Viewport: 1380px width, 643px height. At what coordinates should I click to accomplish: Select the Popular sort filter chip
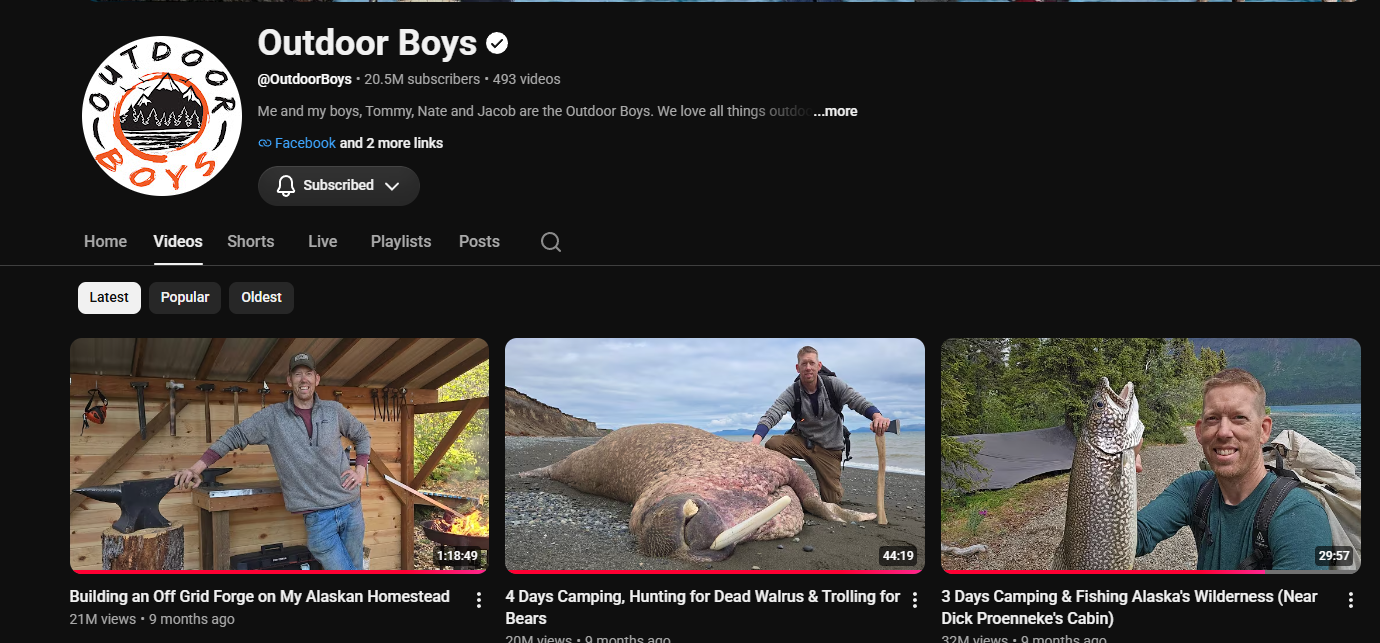[x=185, y=297]
